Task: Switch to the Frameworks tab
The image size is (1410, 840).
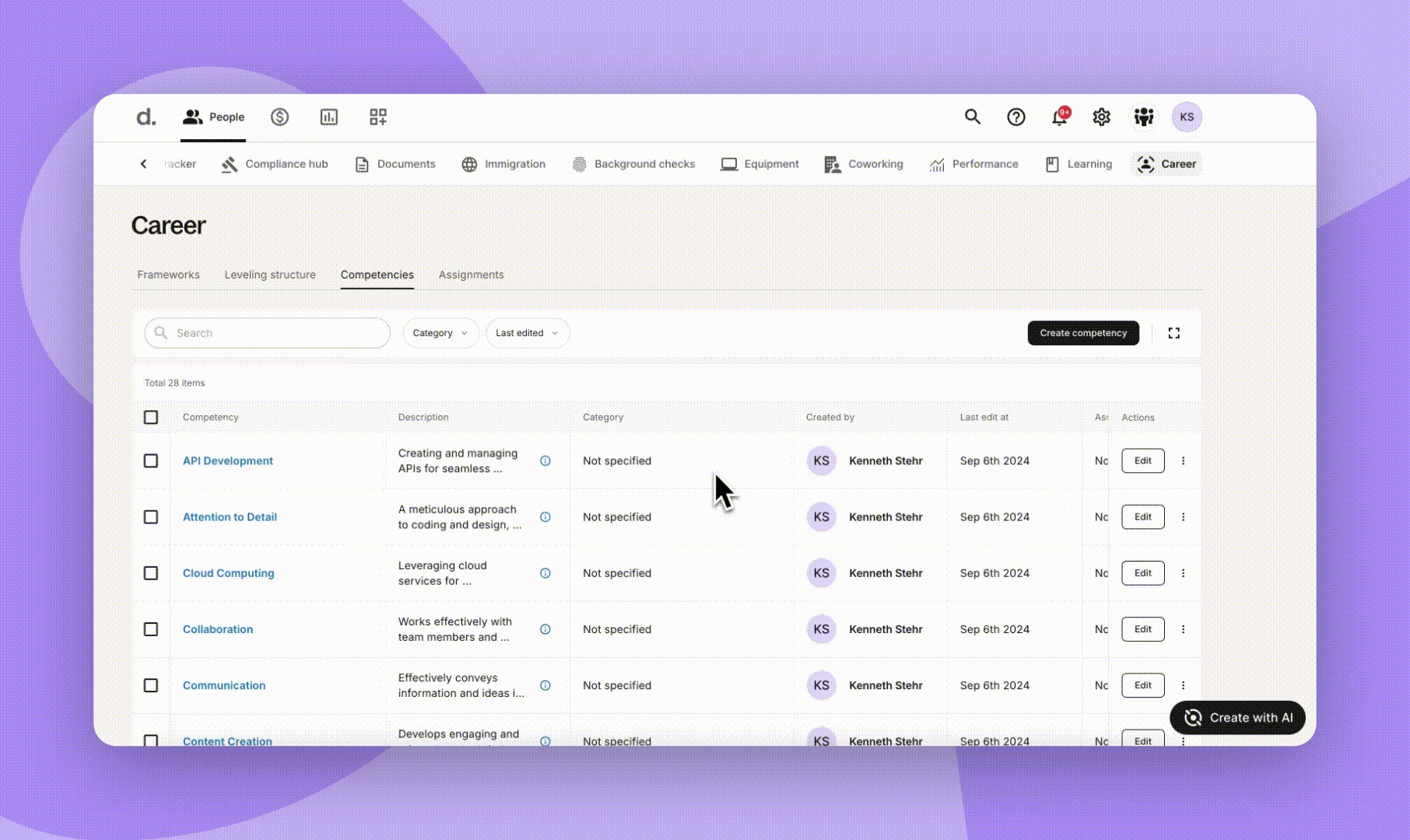Action: point(168,275)
